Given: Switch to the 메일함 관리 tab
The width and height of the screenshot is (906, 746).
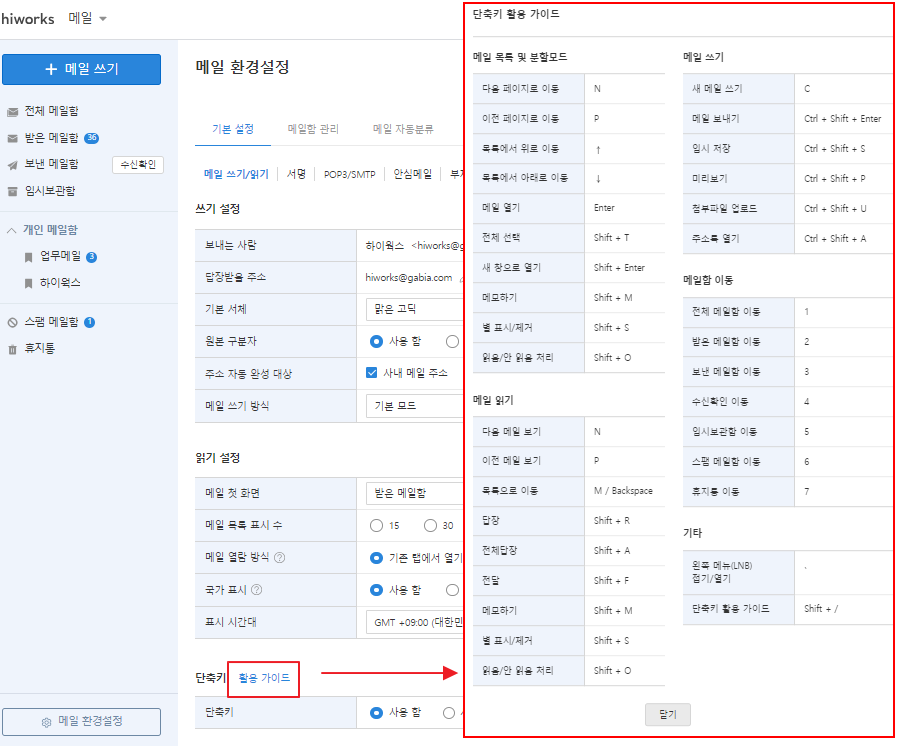Looking at the screenshot, I should [313, 129].
